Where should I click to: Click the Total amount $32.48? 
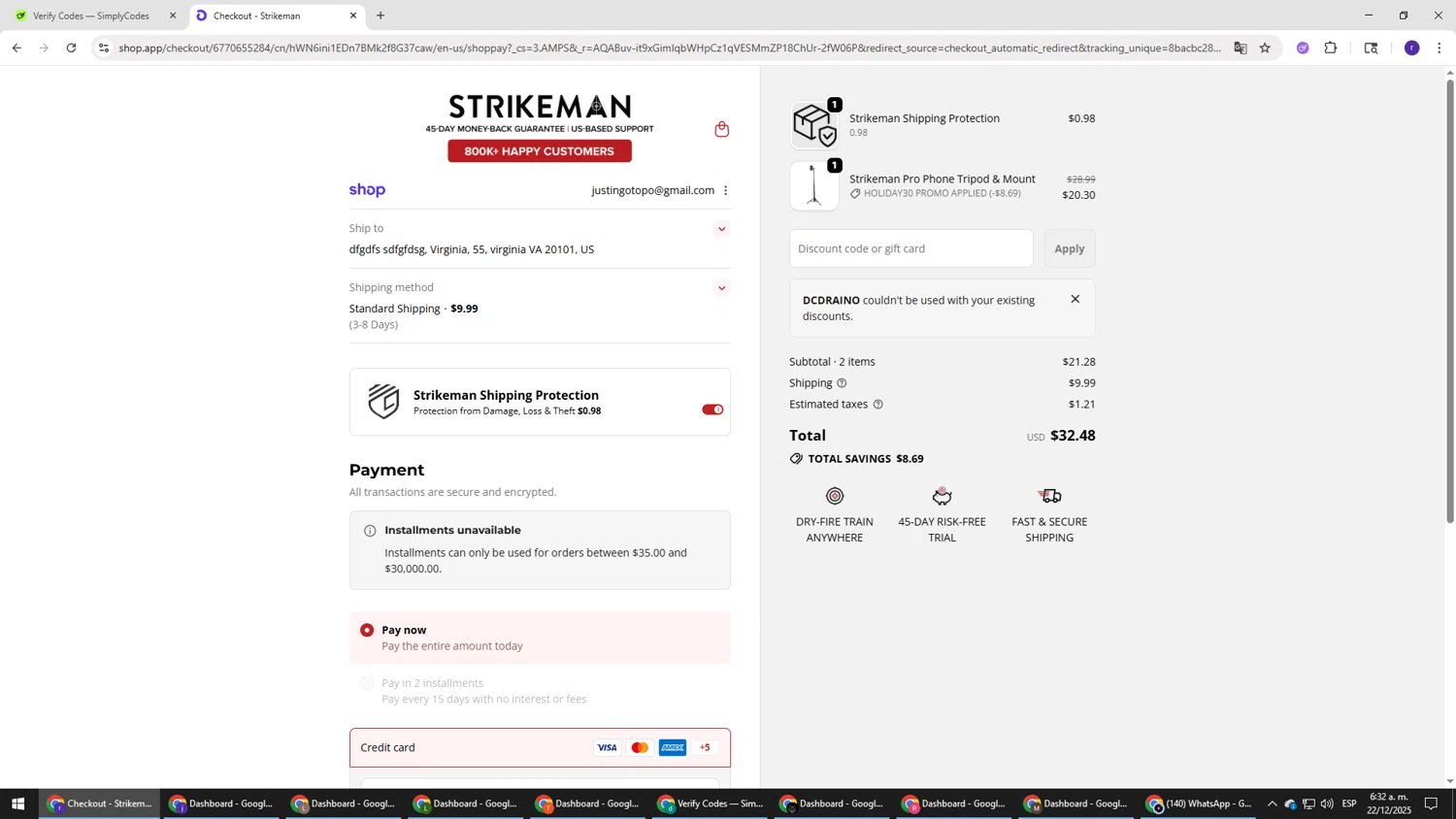[x=1073, y=436]
